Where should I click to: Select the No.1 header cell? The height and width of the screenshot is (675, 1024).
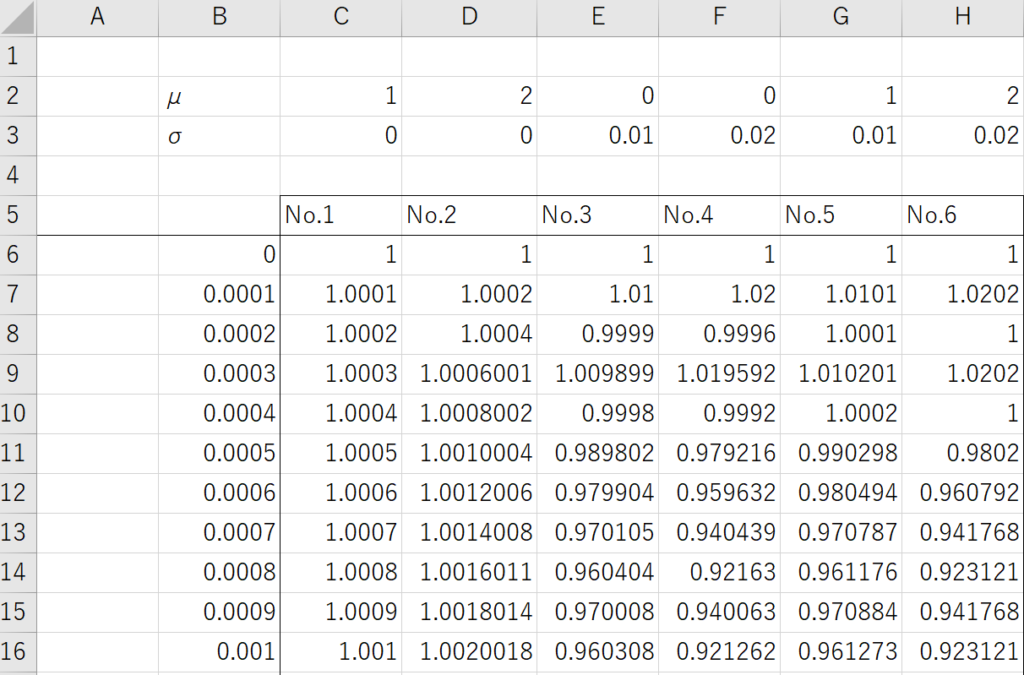pyautogui.click(x=341, y=215)
